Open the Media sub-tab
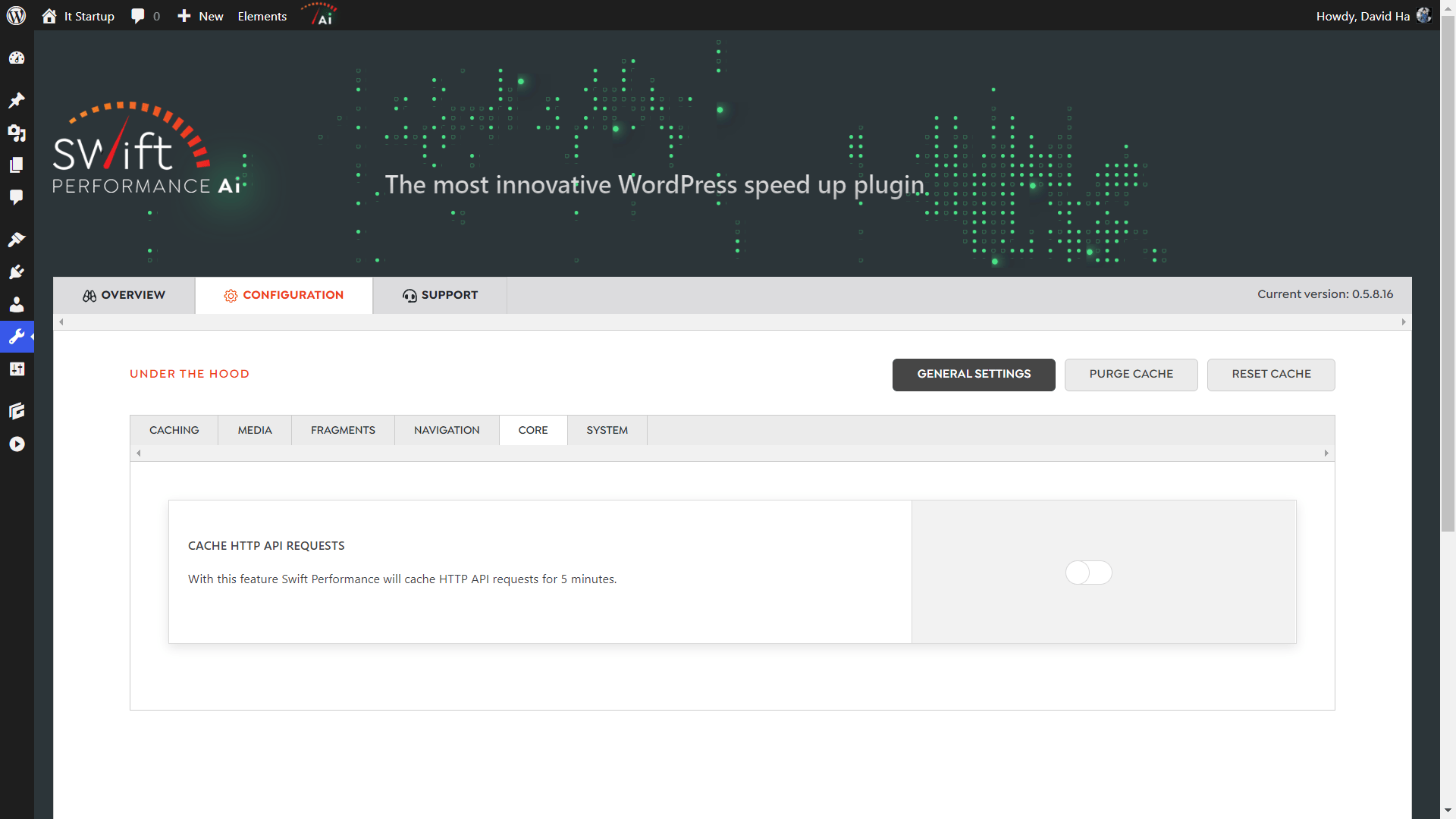 tap(255, 430)
